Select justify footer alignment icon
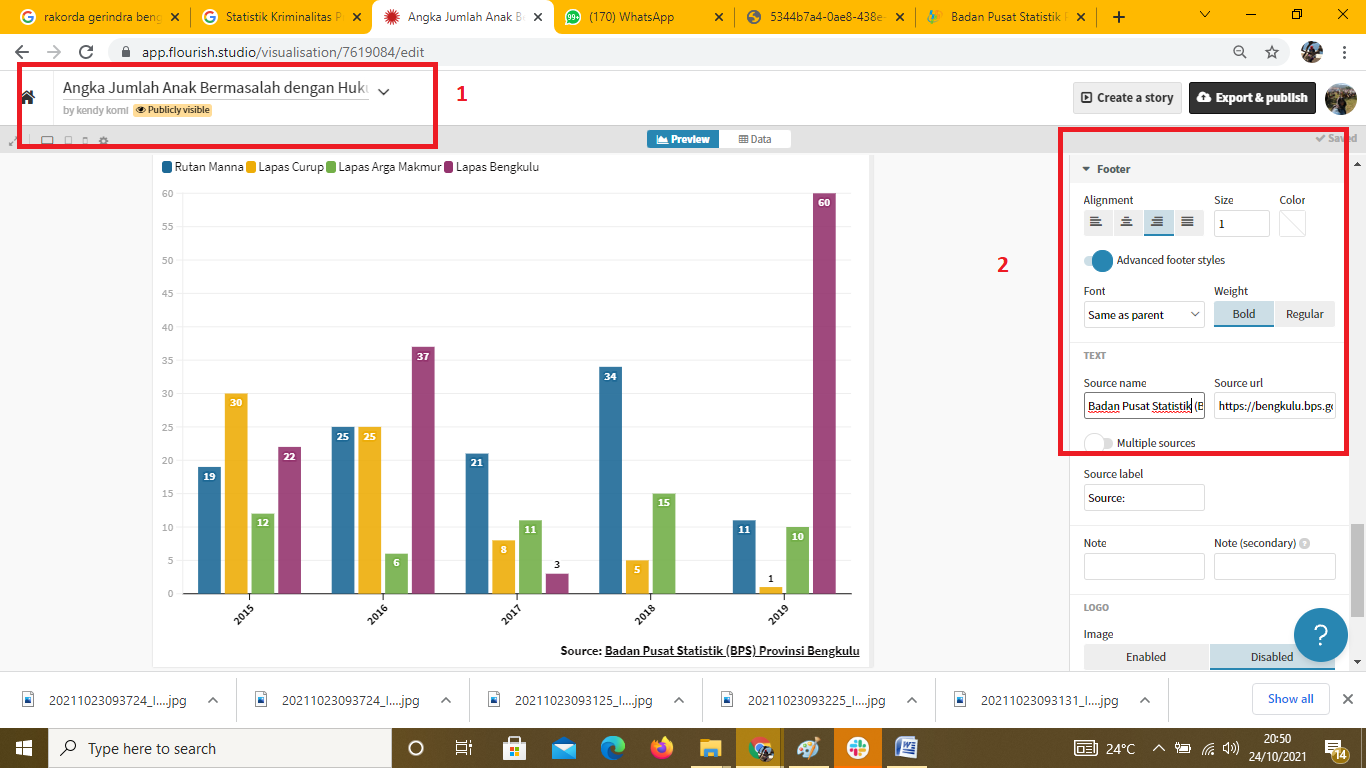 1187,222
